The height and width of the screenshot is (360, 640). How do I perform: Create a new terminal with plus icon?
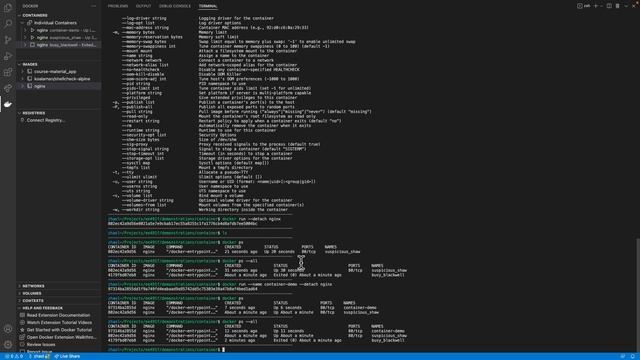pos(596,6)
